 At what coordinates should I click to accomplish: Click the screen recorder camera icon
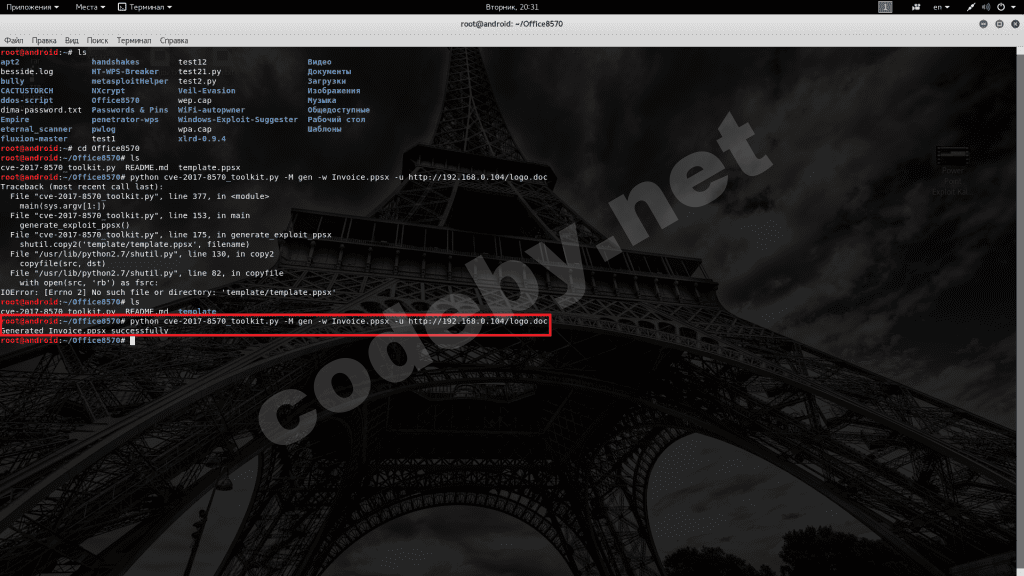tap(916, 7)
